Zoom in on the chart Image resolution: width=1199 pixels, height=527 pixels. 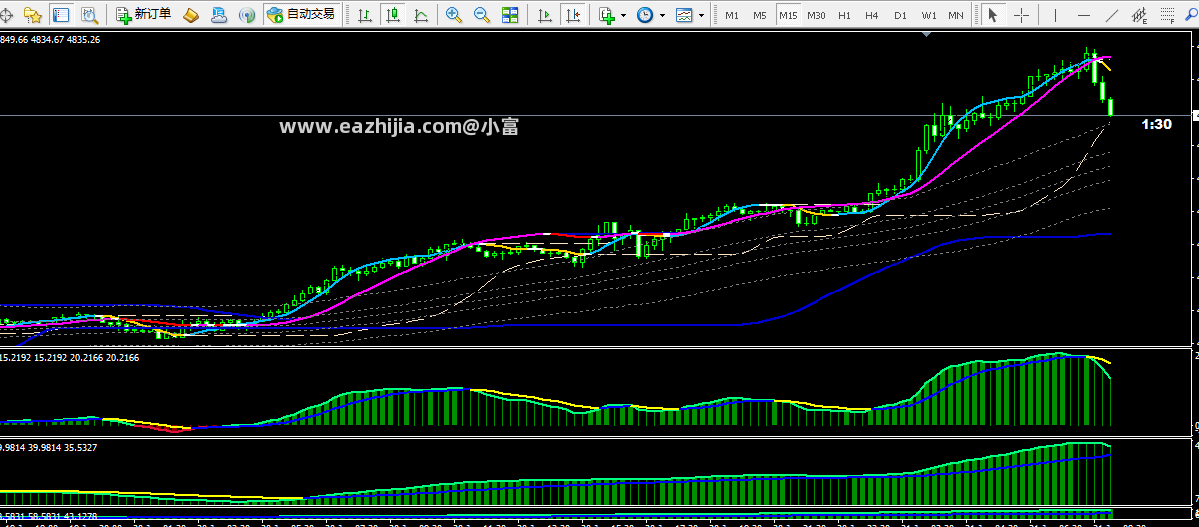pyautogui.click(x=454, y=15)
